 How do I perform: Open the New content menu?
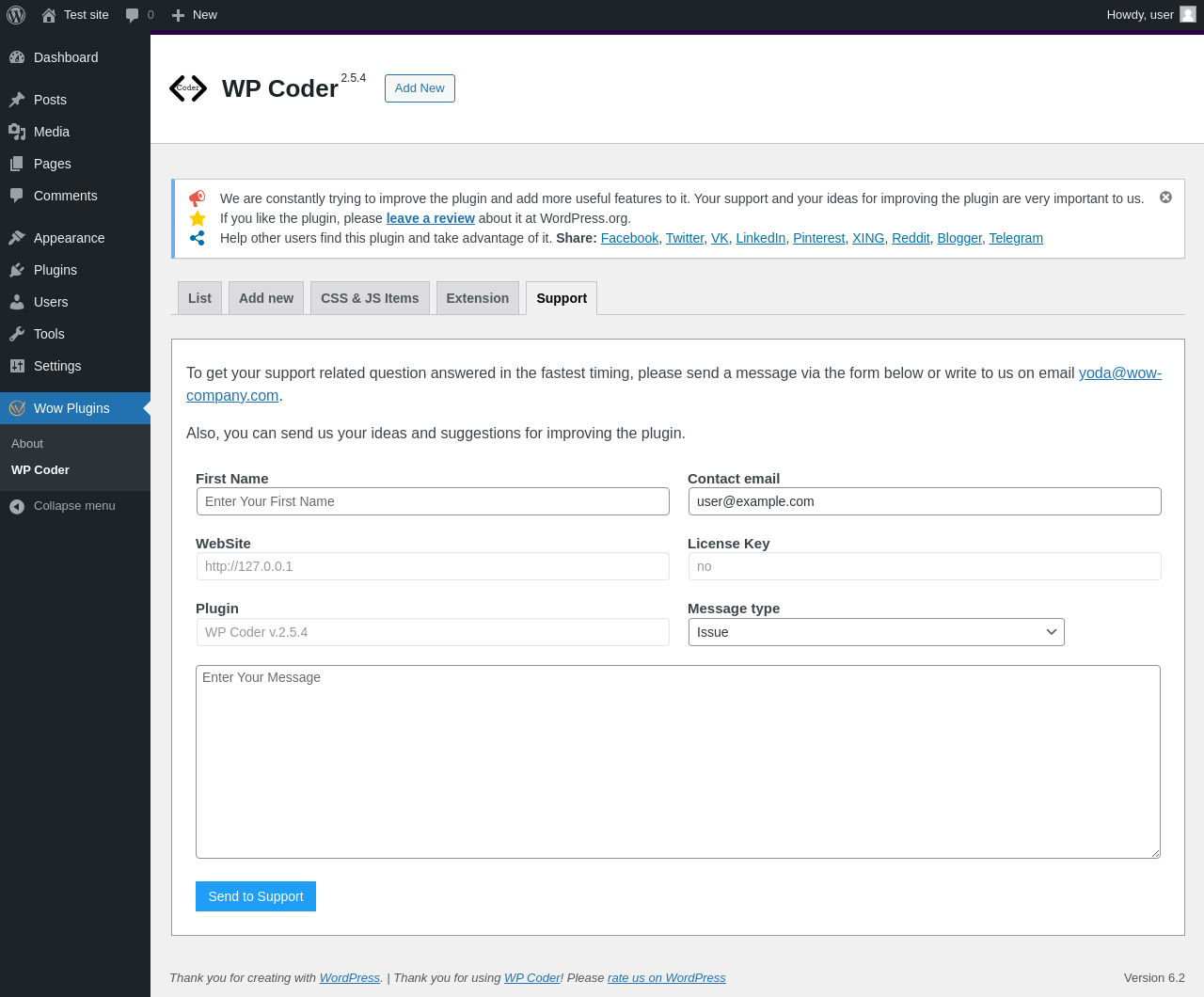coord(195,15)
